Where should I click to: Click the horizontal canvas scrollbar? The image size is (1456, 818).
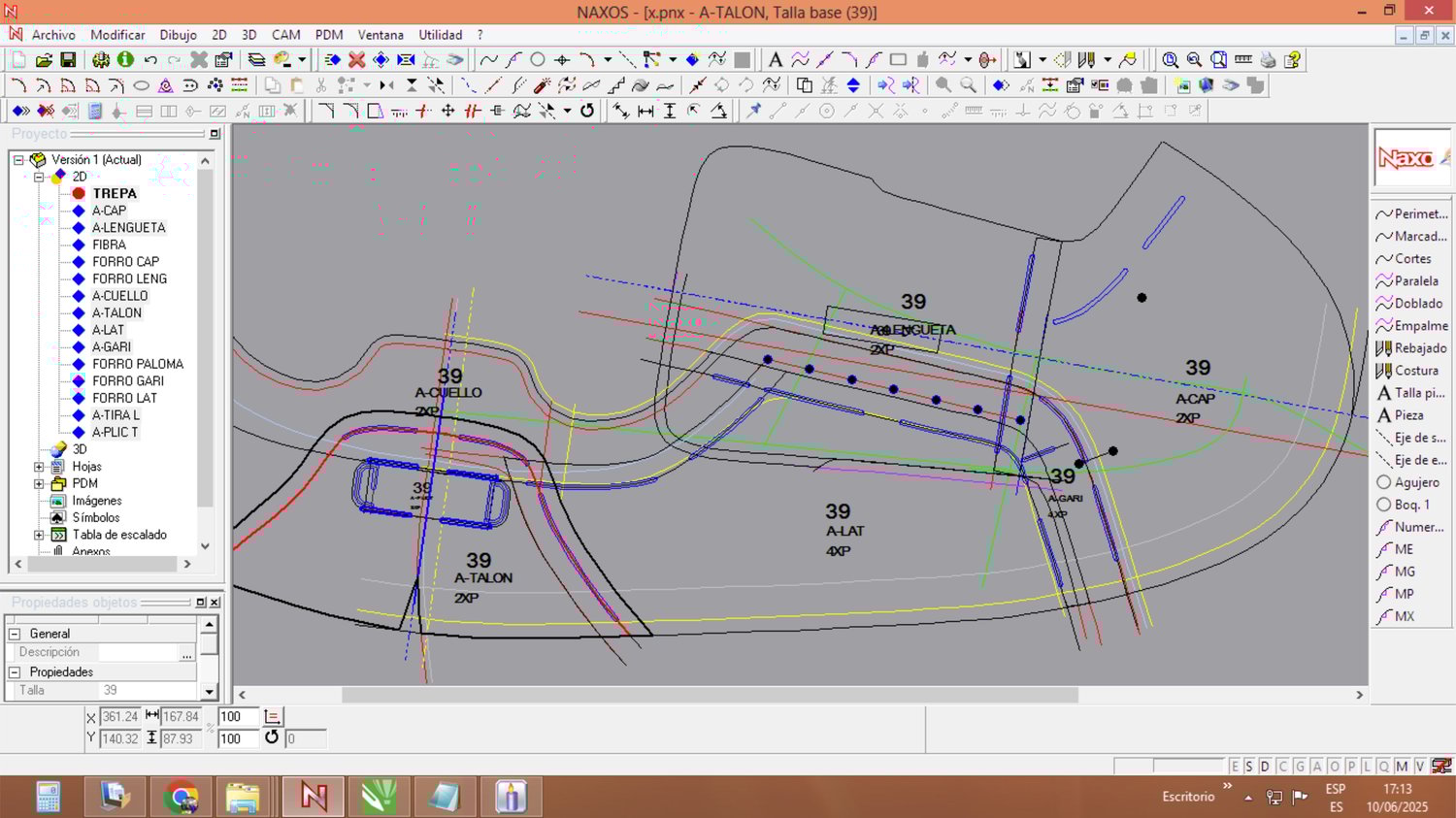click(x=709, y=695)
